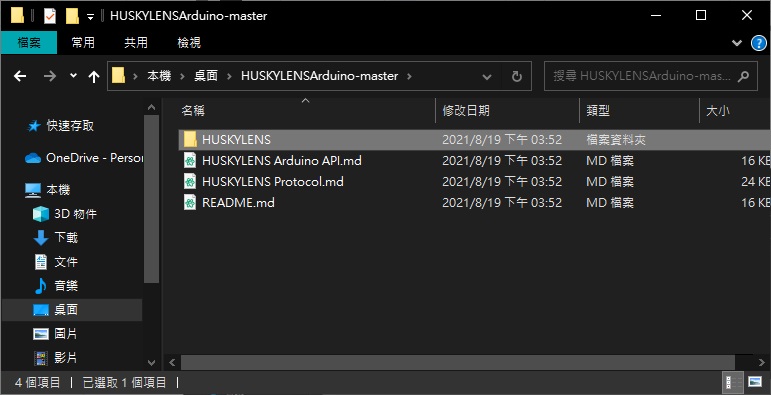
Task: Click the horizontal scrollbar left arrow
Action: point(172,363)
